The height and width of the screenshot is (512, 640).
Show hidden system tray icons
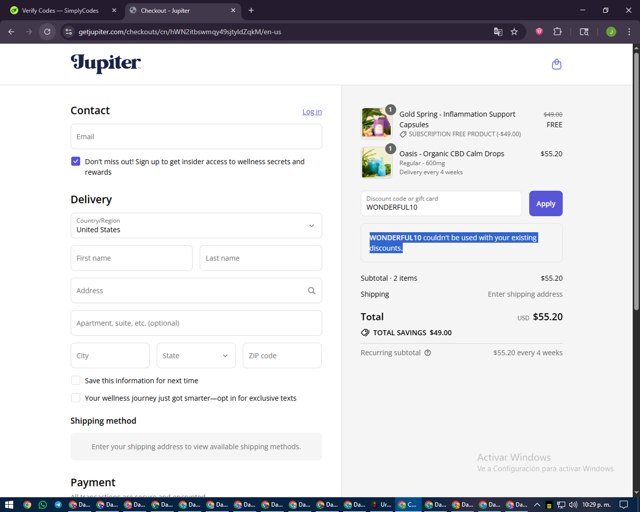pos(537,505)
